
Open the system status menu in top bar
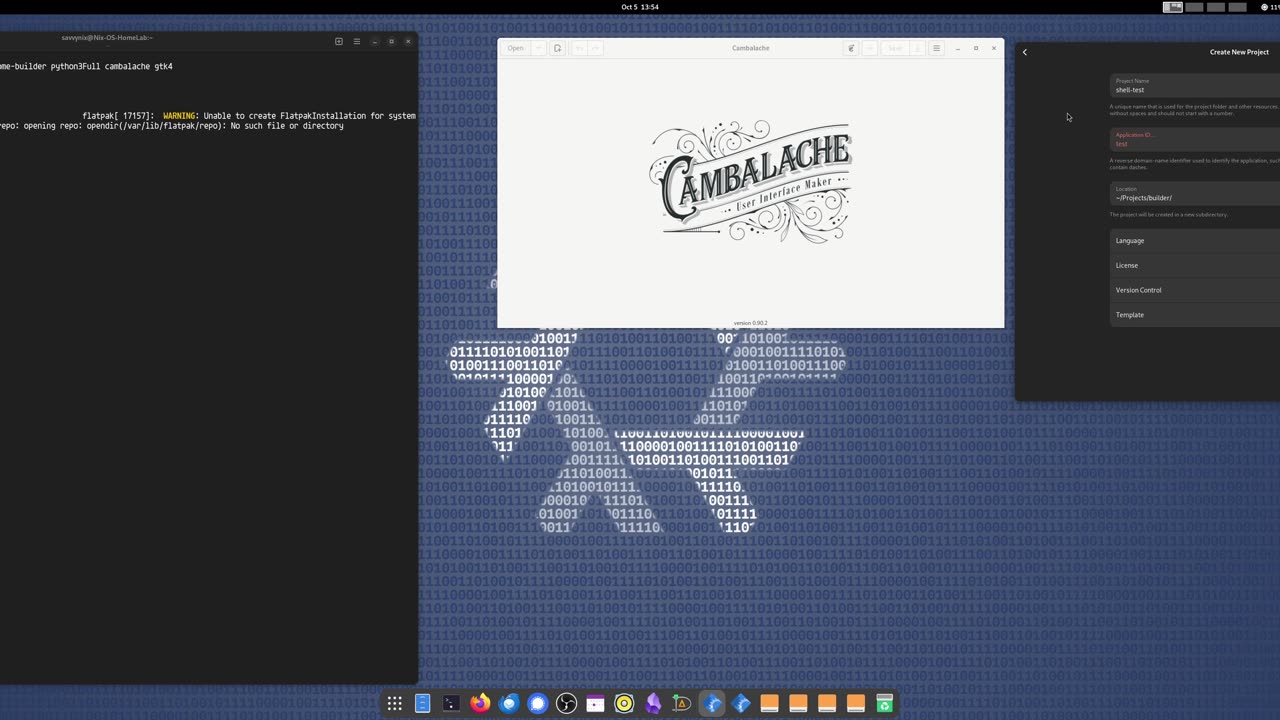coord(1270,7)
